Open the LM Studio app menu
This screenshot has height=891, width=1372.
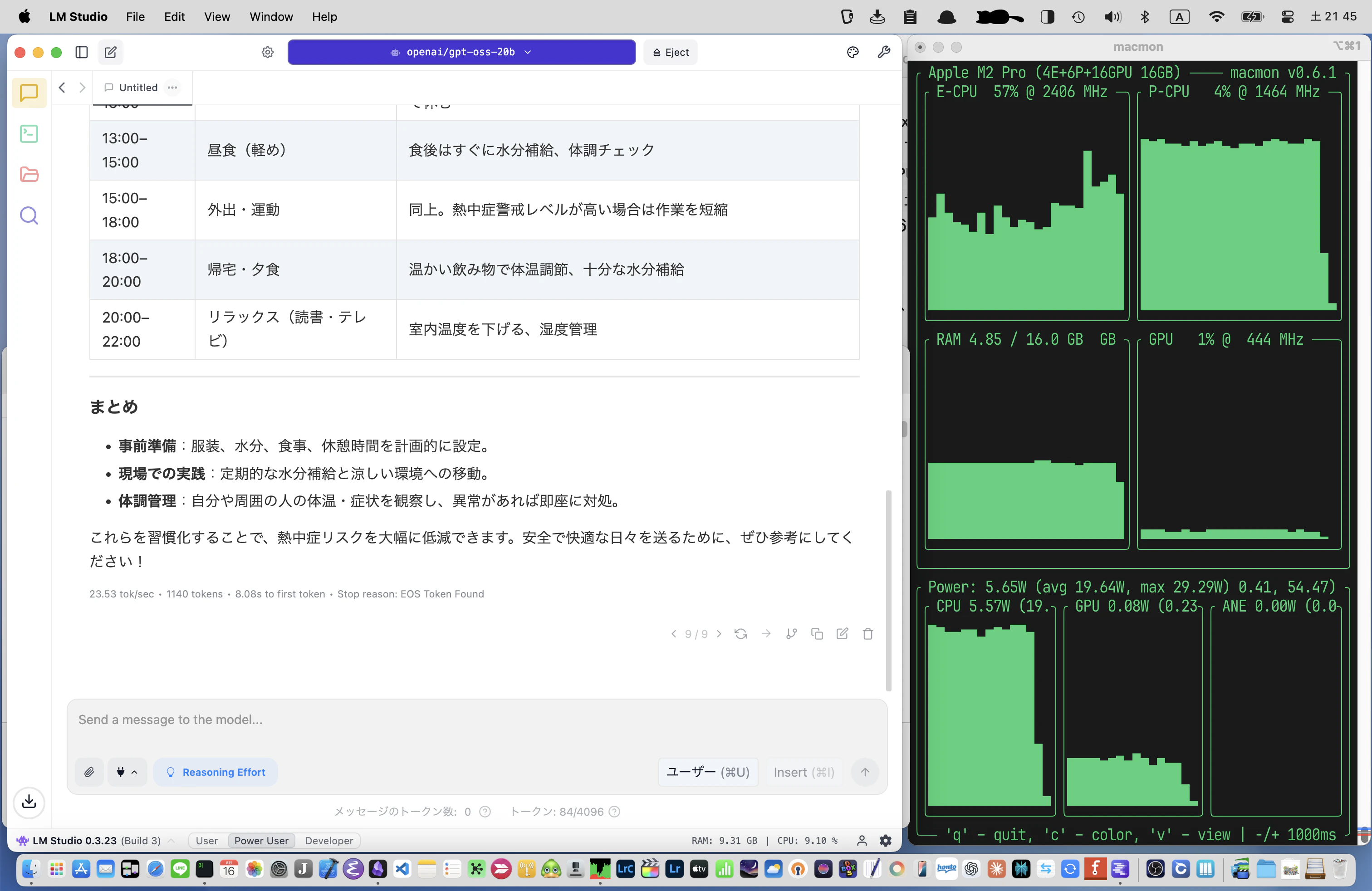(78, 17)
